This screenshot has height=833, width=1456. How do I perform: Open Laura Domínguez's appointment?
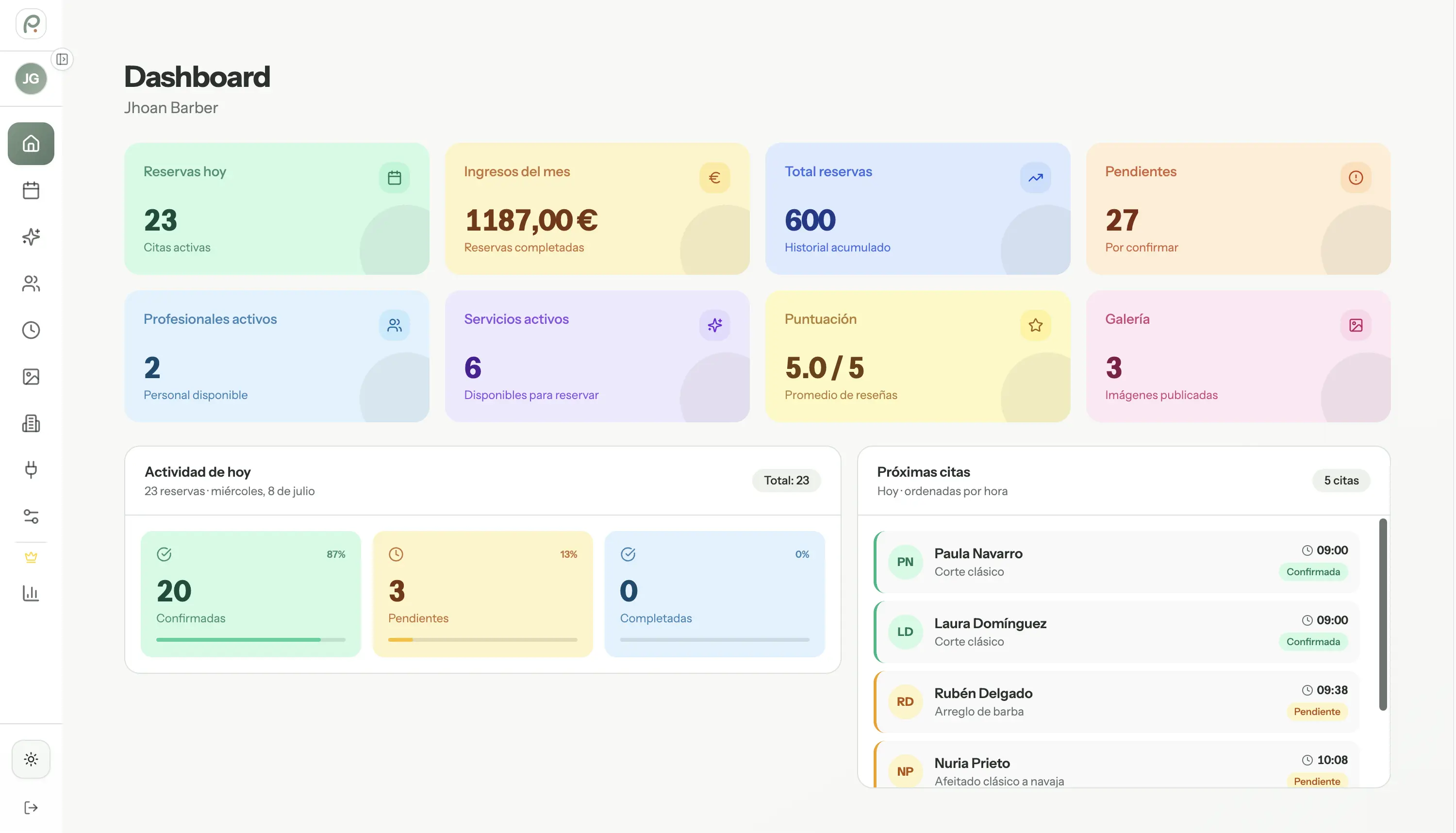click(x=1116, y=632)
